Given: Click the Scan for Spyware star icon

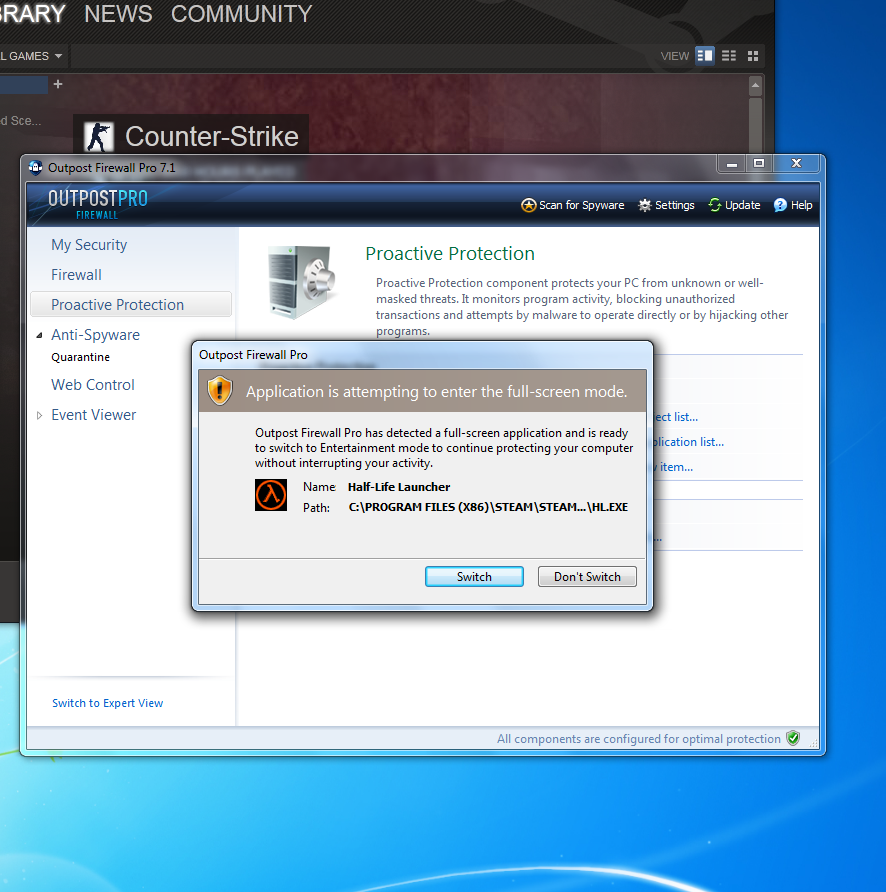Looking at the screenshot, I should 529,205.
